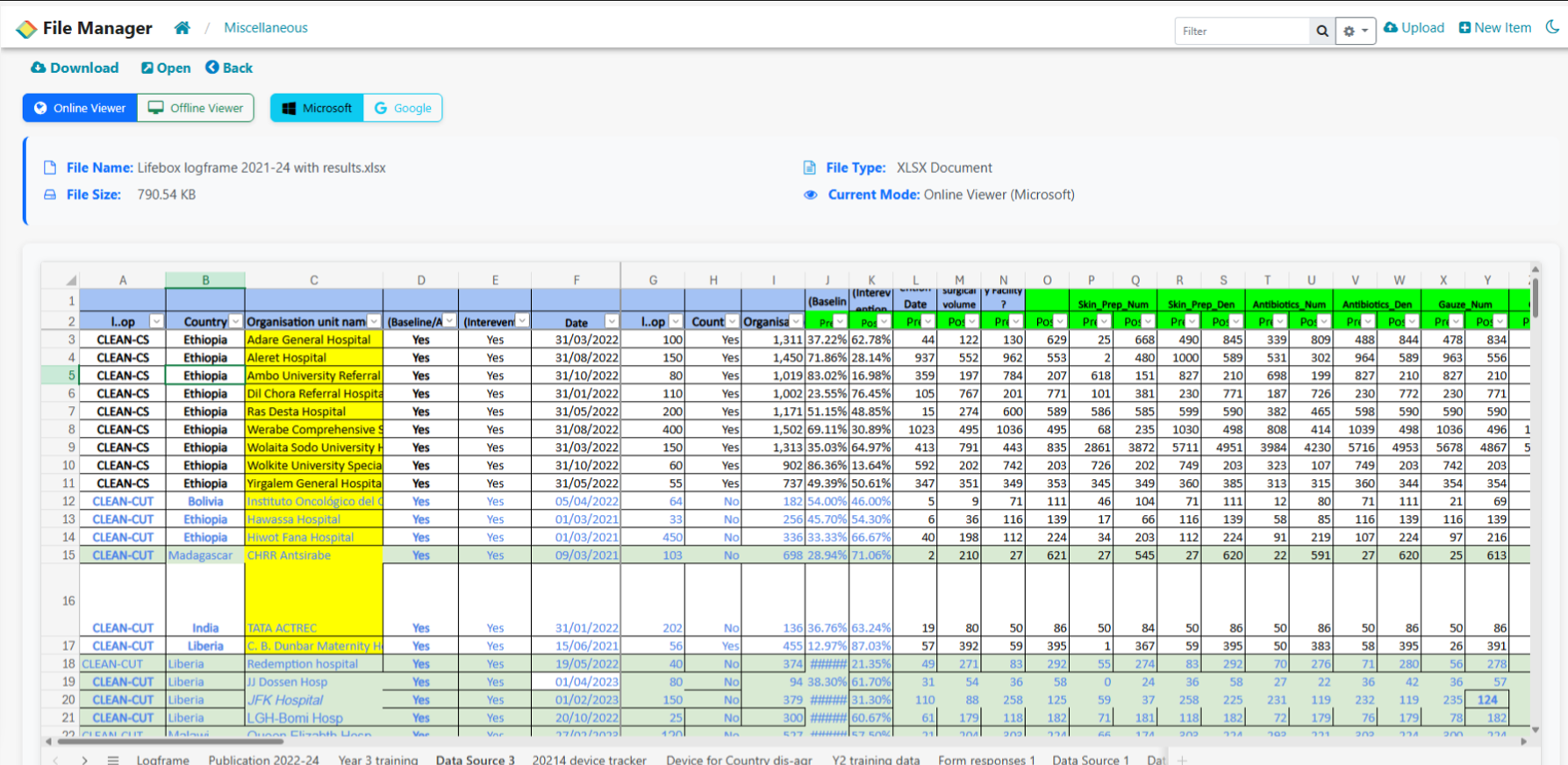Viewport: 1568px width, 765px height.
Task: Open the Form responses 1 sheet tab
Action: coord(986,760)
